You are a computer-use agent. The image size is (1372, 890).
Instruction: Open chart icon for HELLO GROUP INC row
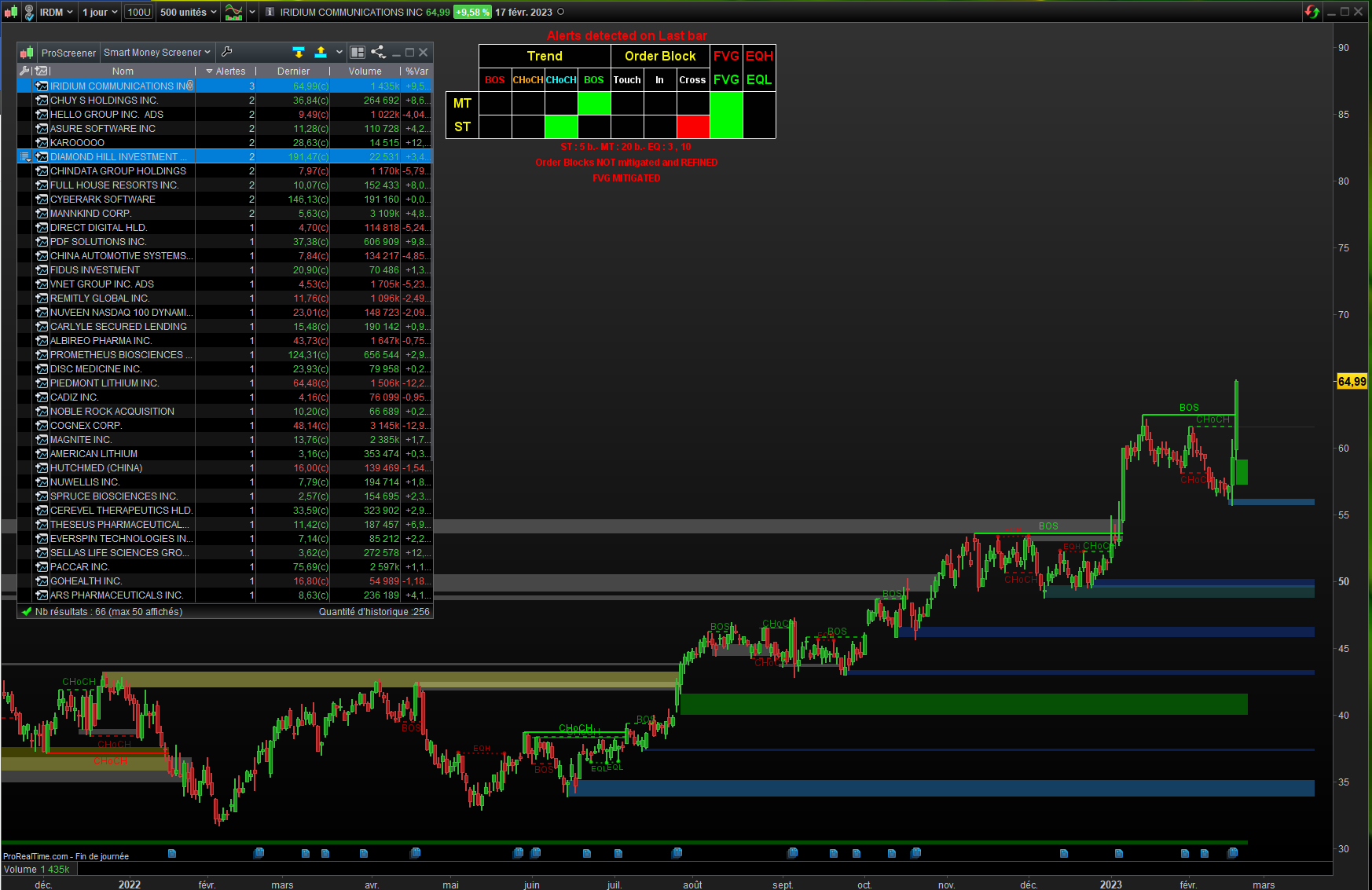[42, 114]
